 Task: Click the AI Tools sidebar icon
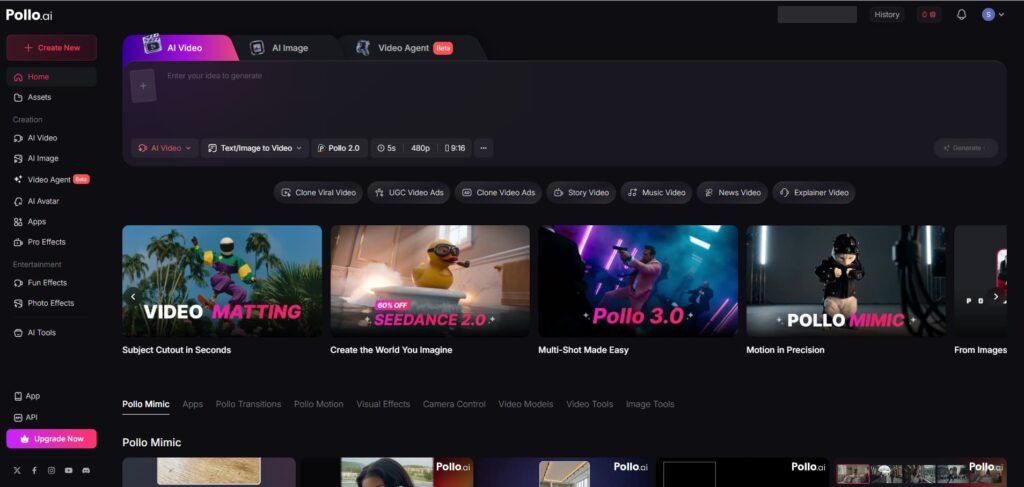pyautogui.click(x=18, y=333)
